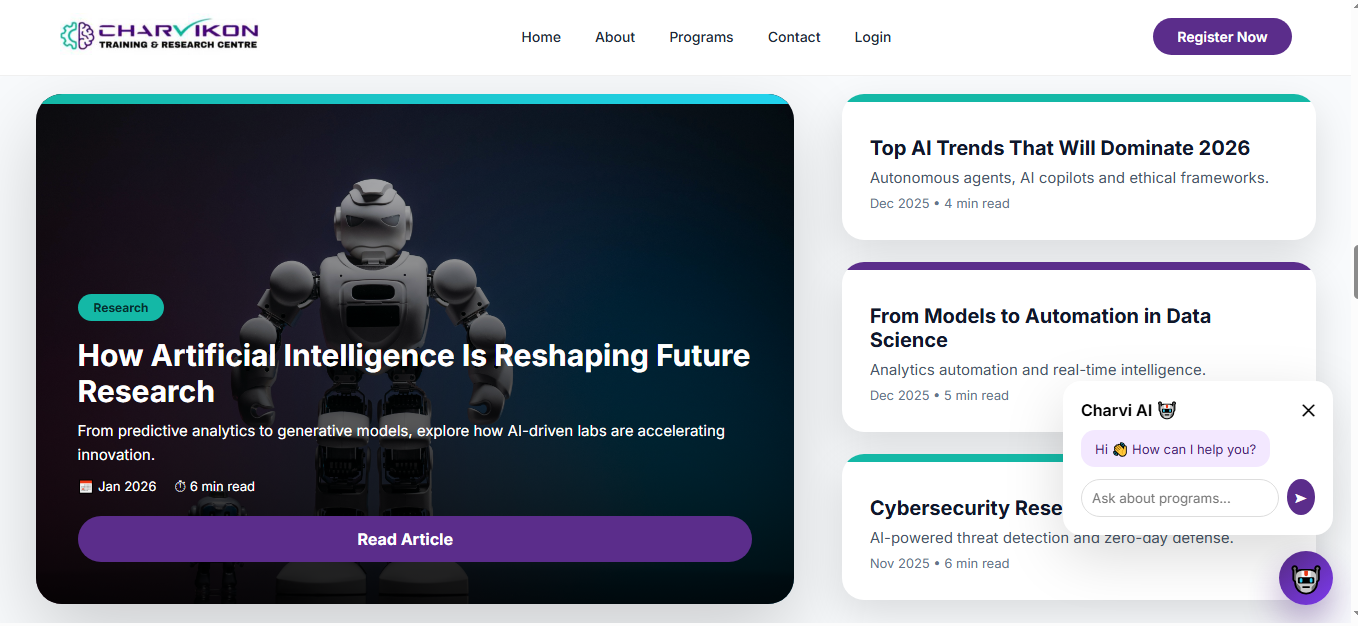The width and height of the screenshot is (1358, 626).
Task: Send chat message with arrow button
Action: coord(1300,497)
